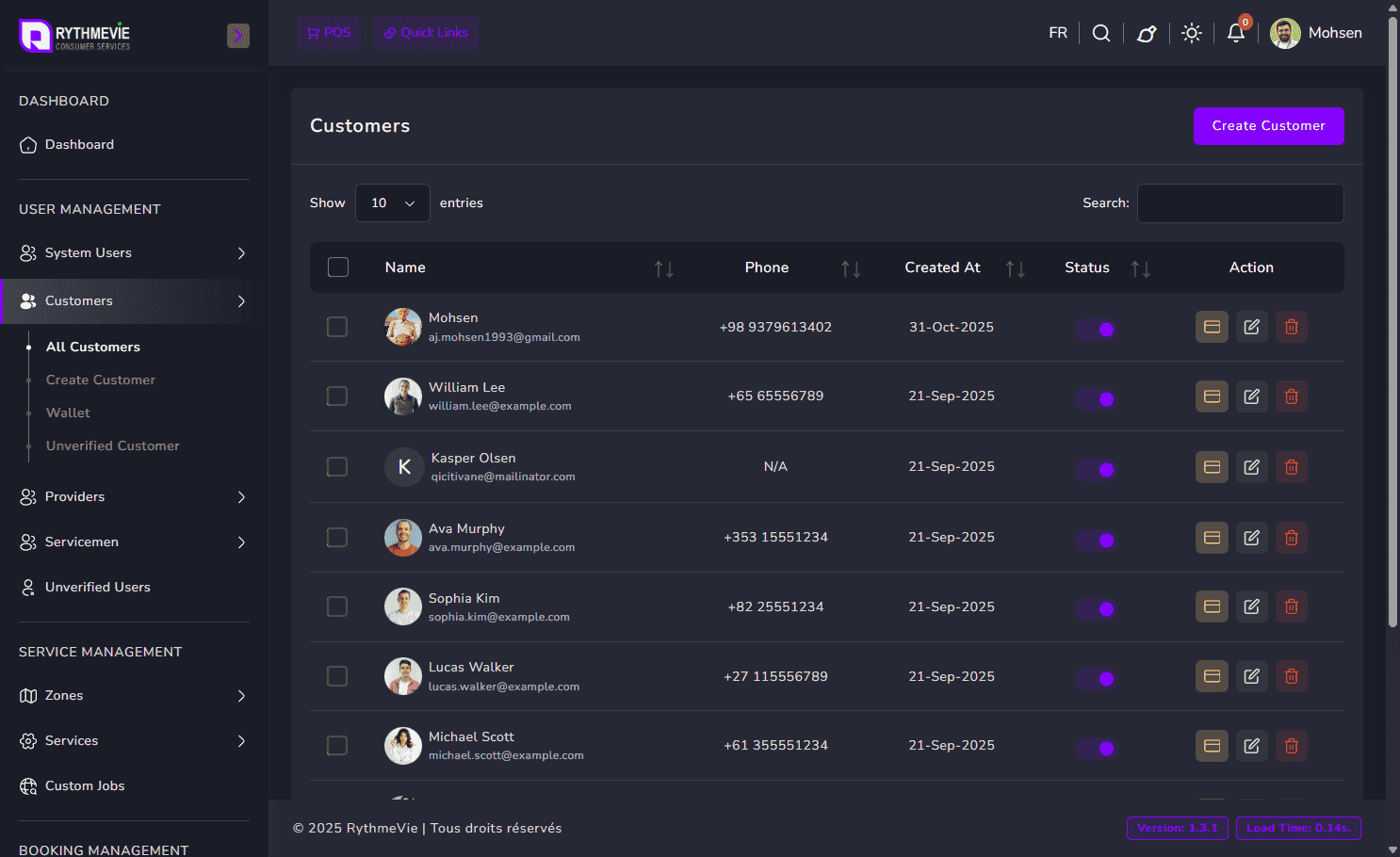Image resolution: width=1400 pixels, height=857 pixels.
Task: Delete customer Mohsen
Action: tap(1291, 327)
